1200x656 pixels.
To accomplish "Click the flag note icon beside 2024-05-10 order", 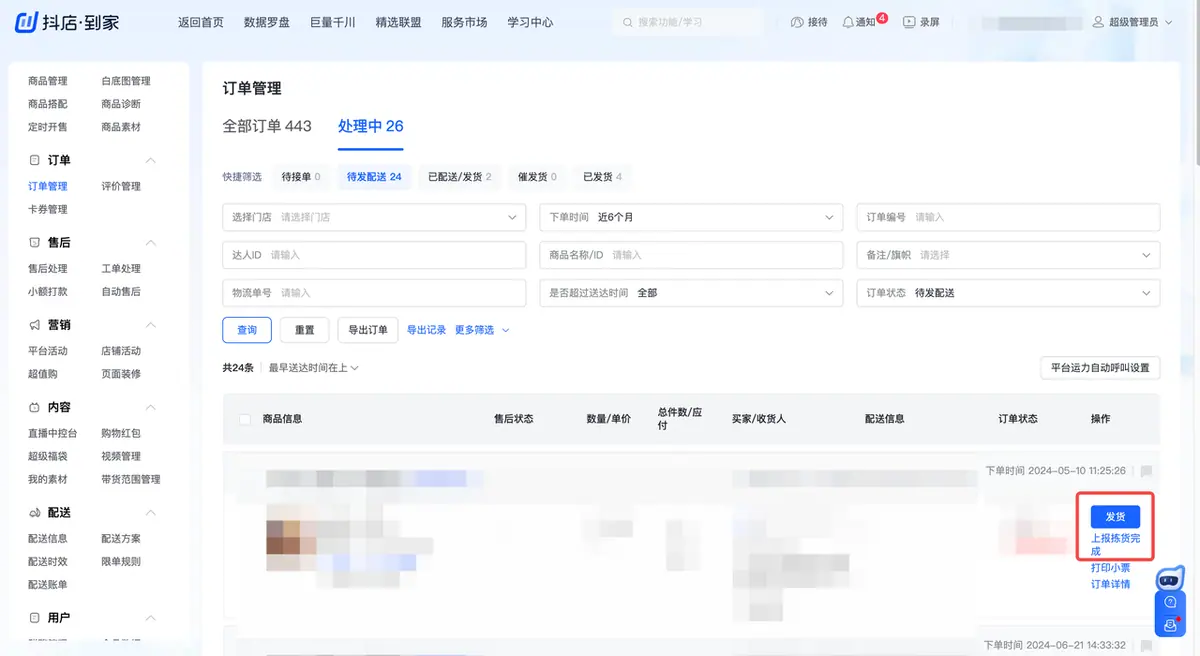I will 1146,471.
